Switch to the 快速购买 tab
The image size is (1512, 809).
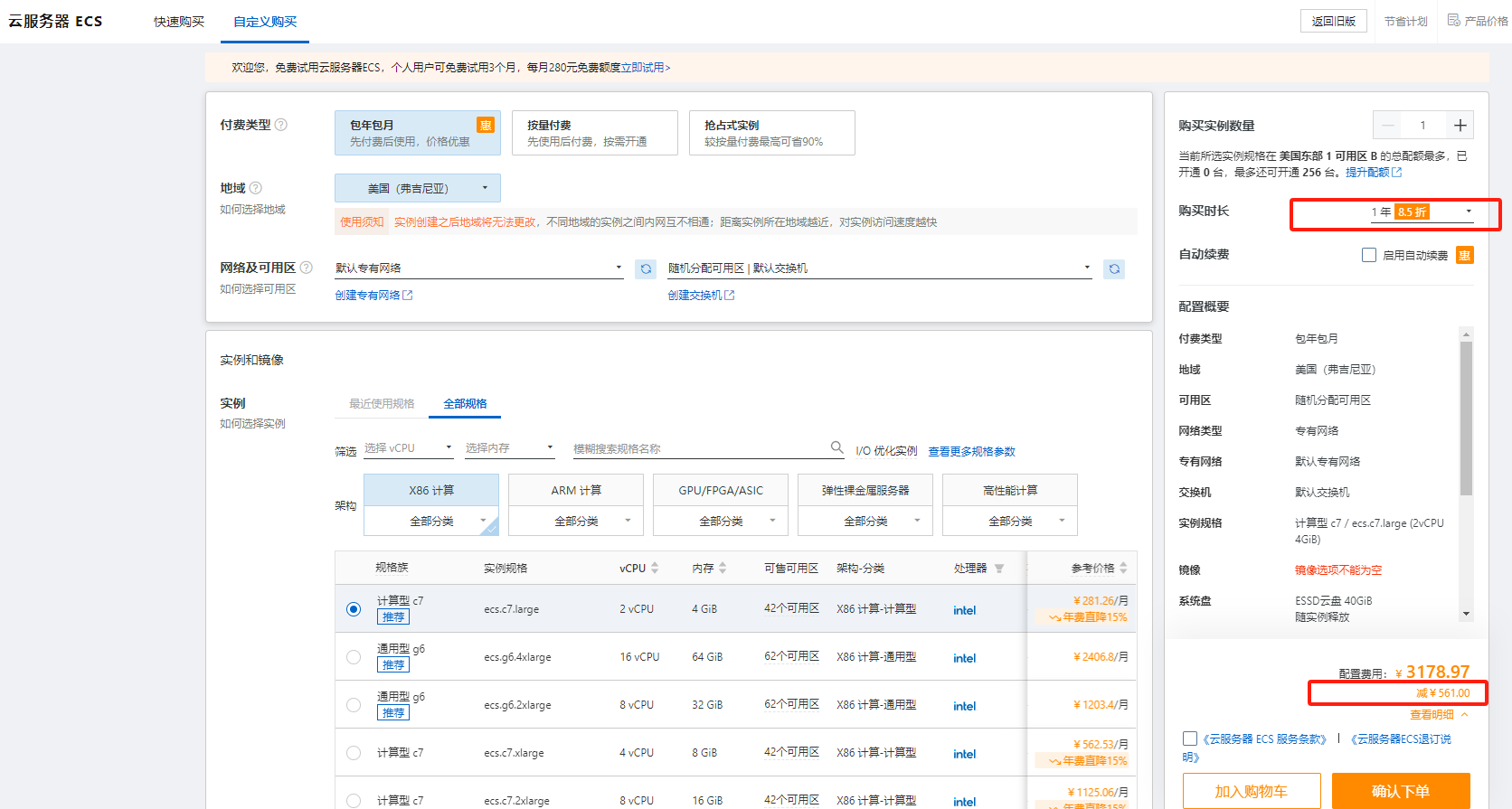point(179,22)
